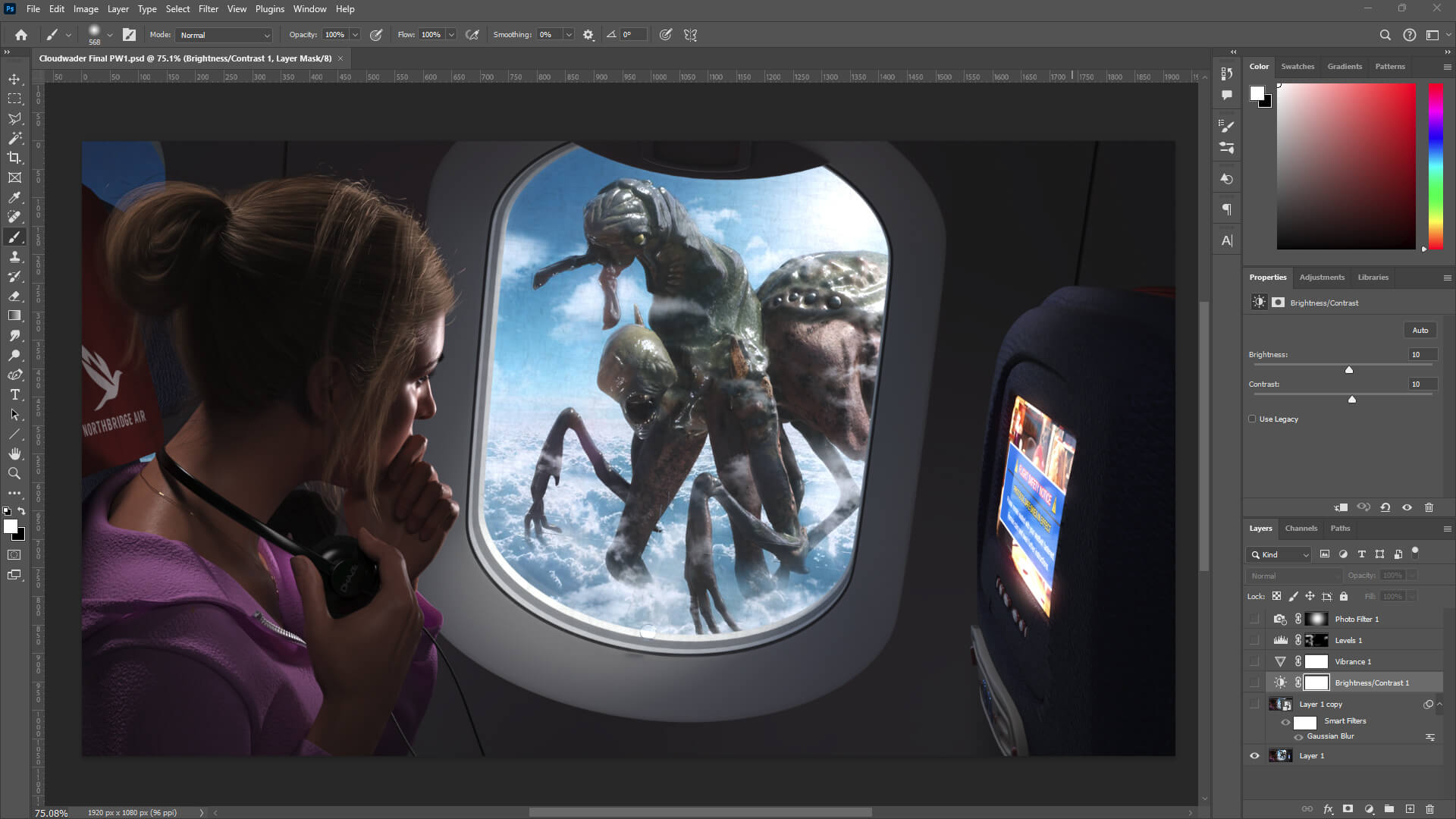Viewport: 1456px width, 819px height.
Task: Open the layer fx styles menu
Action: tap(1328, 809)
